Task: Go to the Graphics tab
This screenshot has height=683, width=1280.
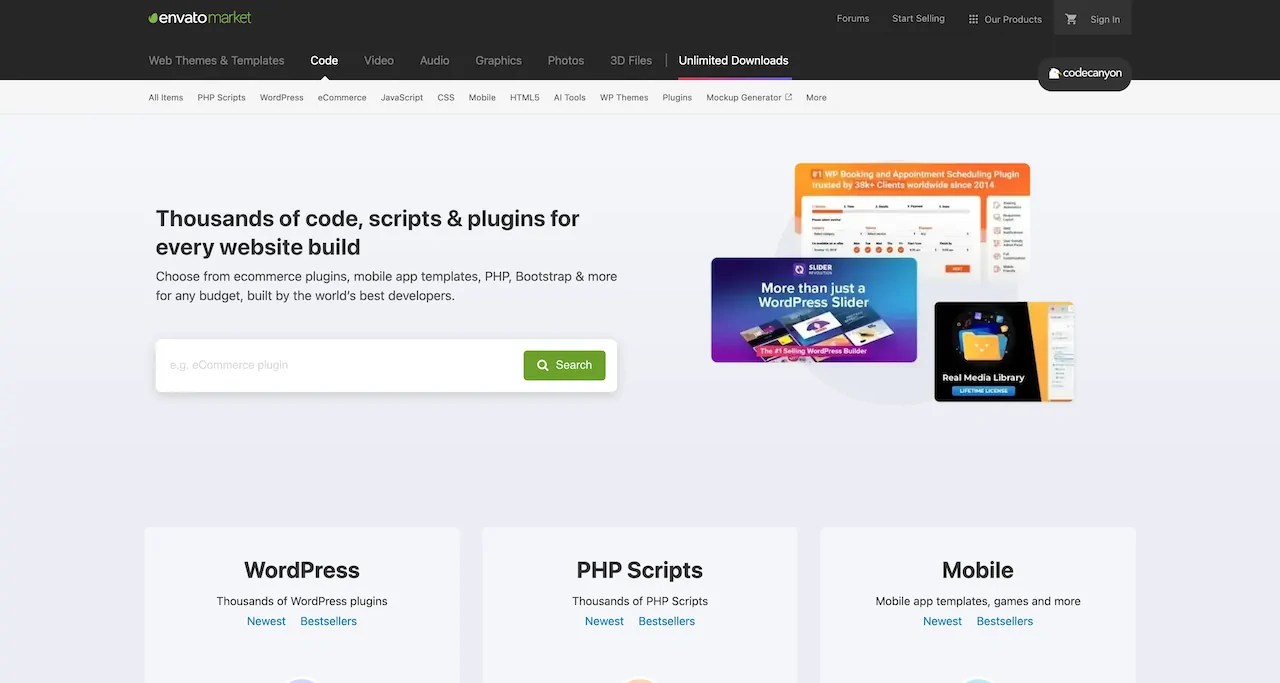Action: (x=498, y=60)
